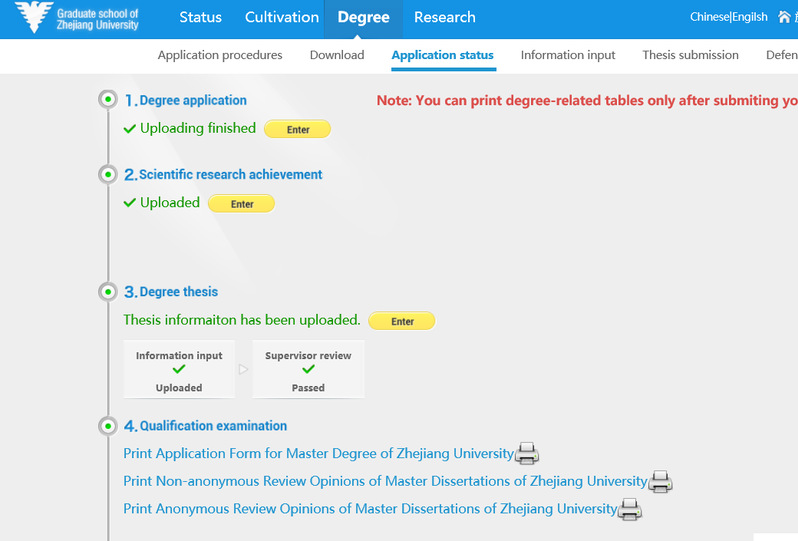Open Print Application Form for Master Degree link
The height and width of the screenshot is (541, 798).
point(319,453)
